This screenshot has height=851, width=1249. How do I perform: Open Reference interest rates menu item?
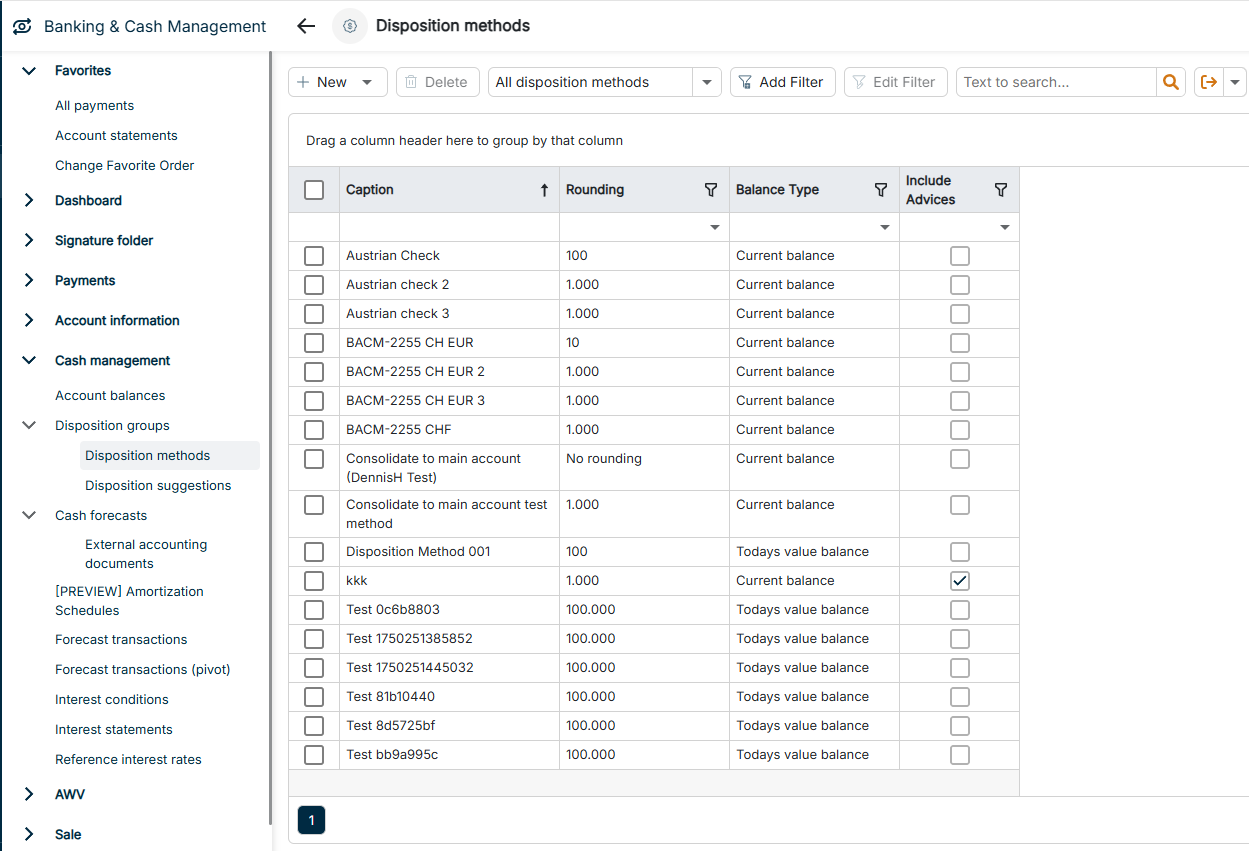click(128, 760)
